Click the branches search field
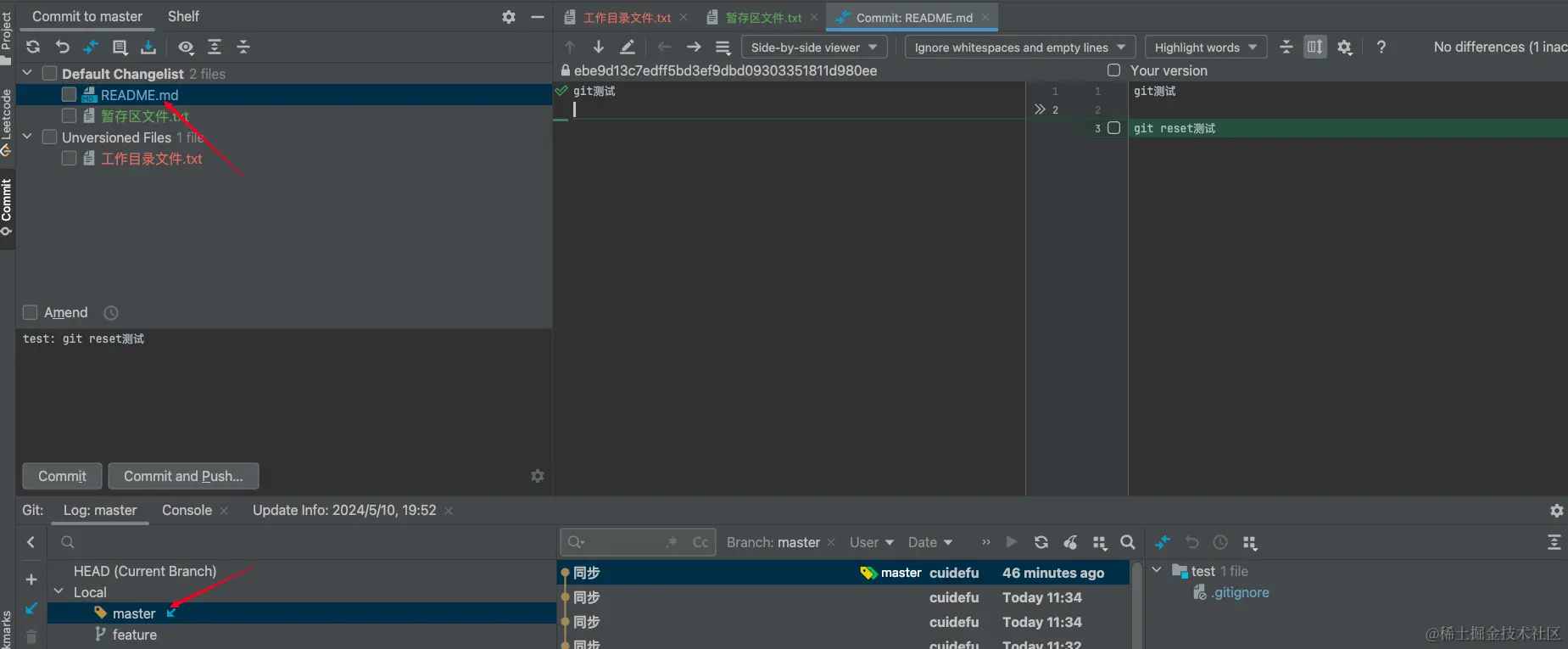 (x=302, y=543)
